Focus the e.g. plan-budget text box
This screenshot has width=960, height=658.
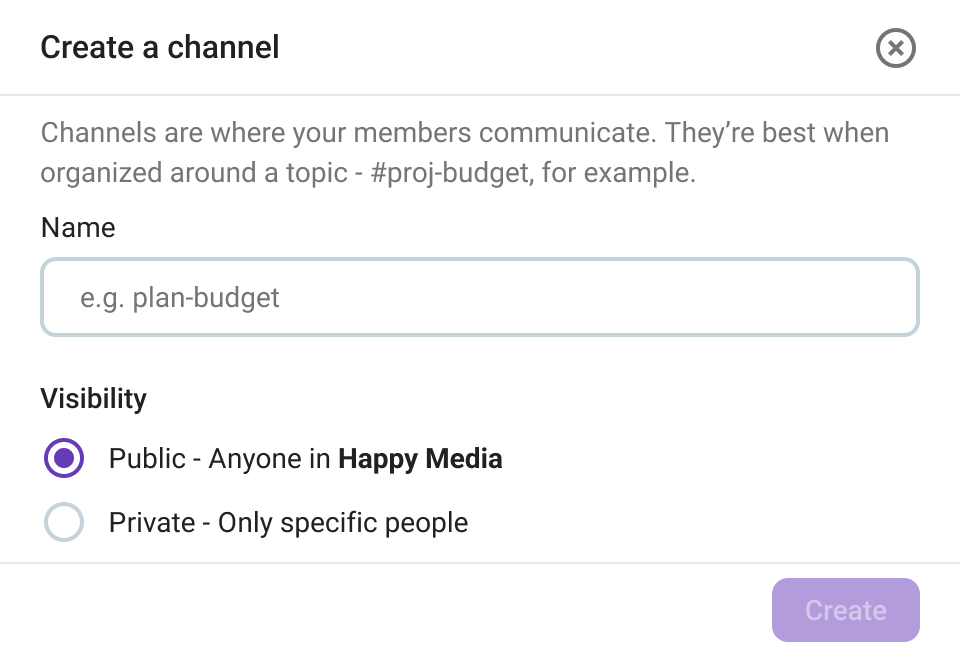coord(479,297)
